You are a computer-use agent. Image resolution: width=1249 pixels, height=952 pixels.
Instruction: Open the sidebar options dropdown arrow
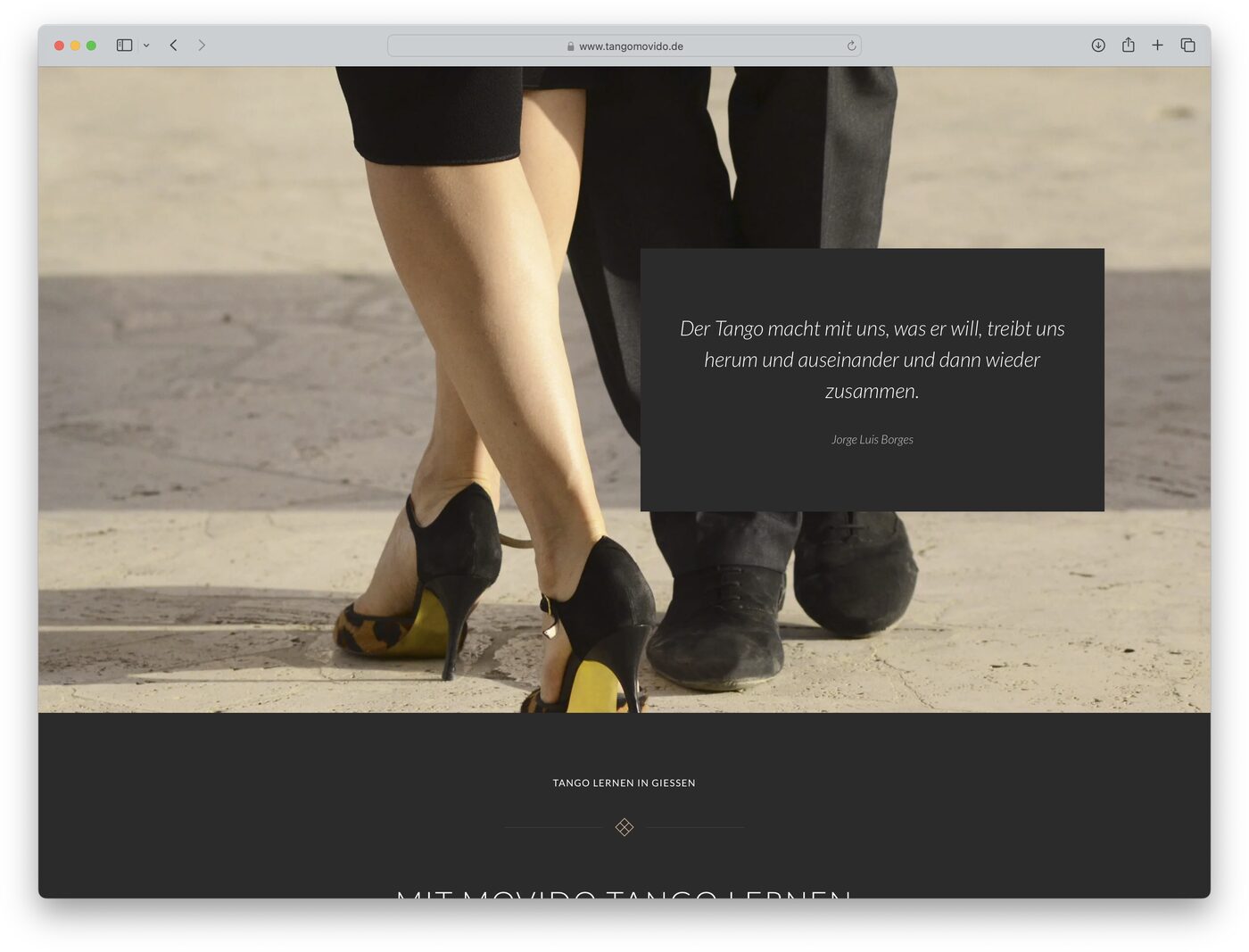146,46
